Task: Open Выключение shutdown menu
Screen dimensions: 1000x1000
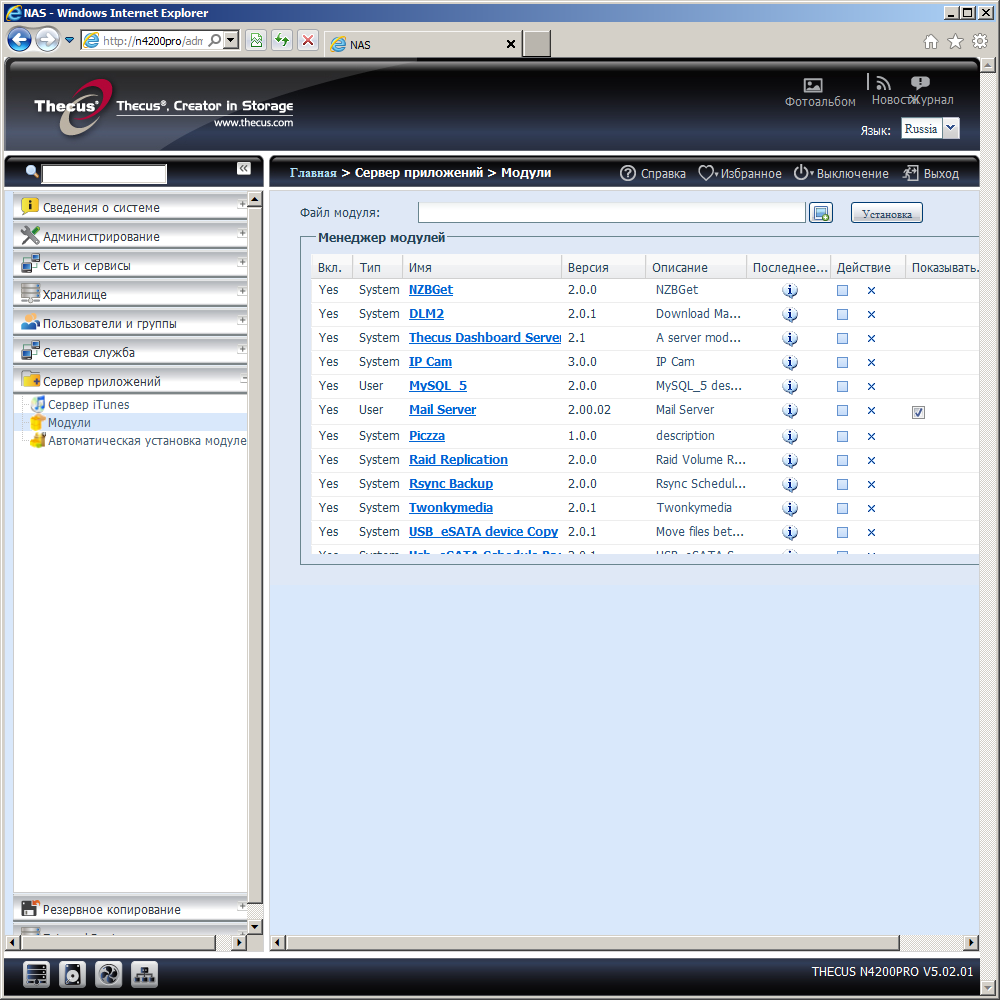Action: click(x=841, y=173)
